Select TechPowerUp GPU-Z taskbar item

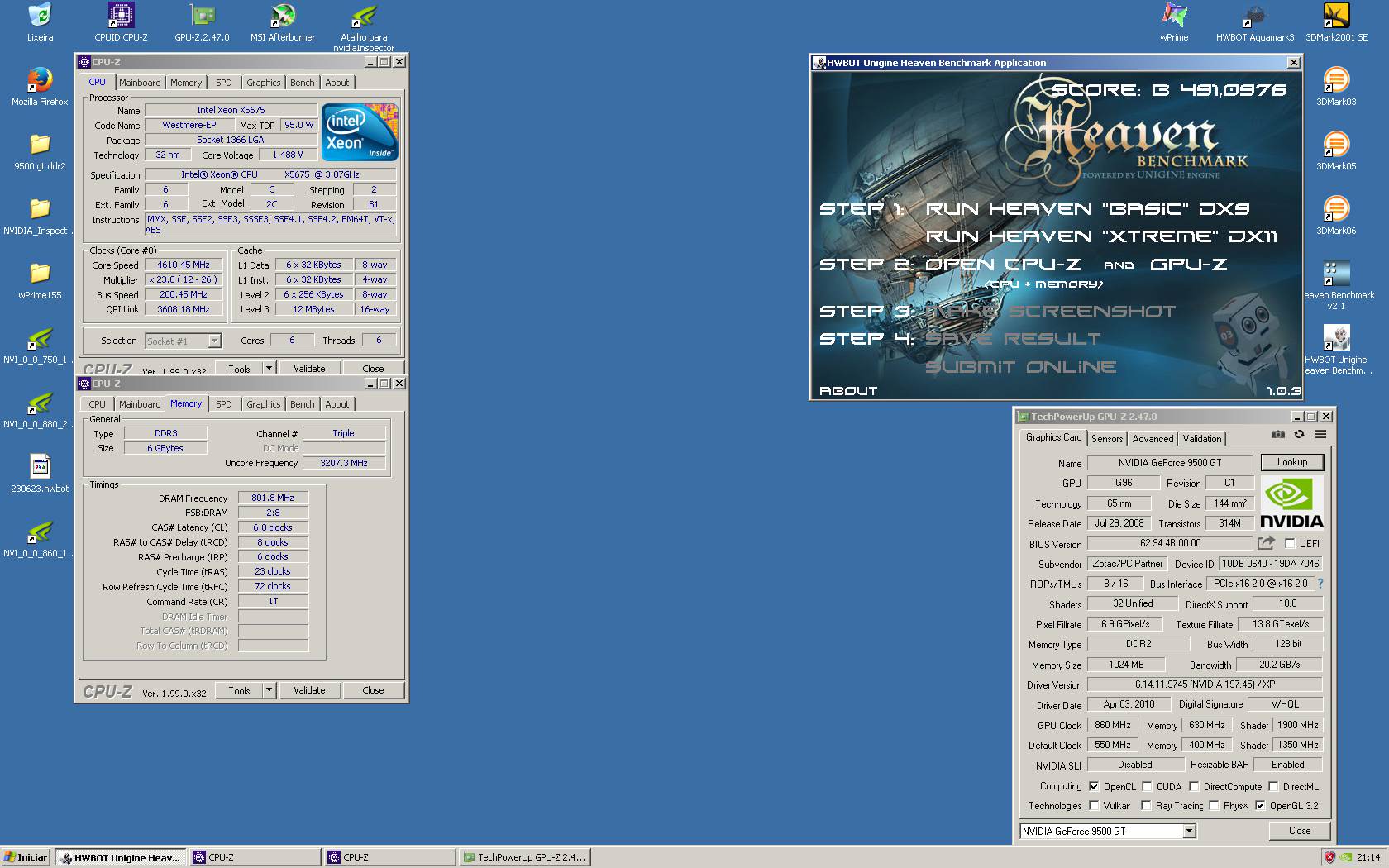click(524, 857)
